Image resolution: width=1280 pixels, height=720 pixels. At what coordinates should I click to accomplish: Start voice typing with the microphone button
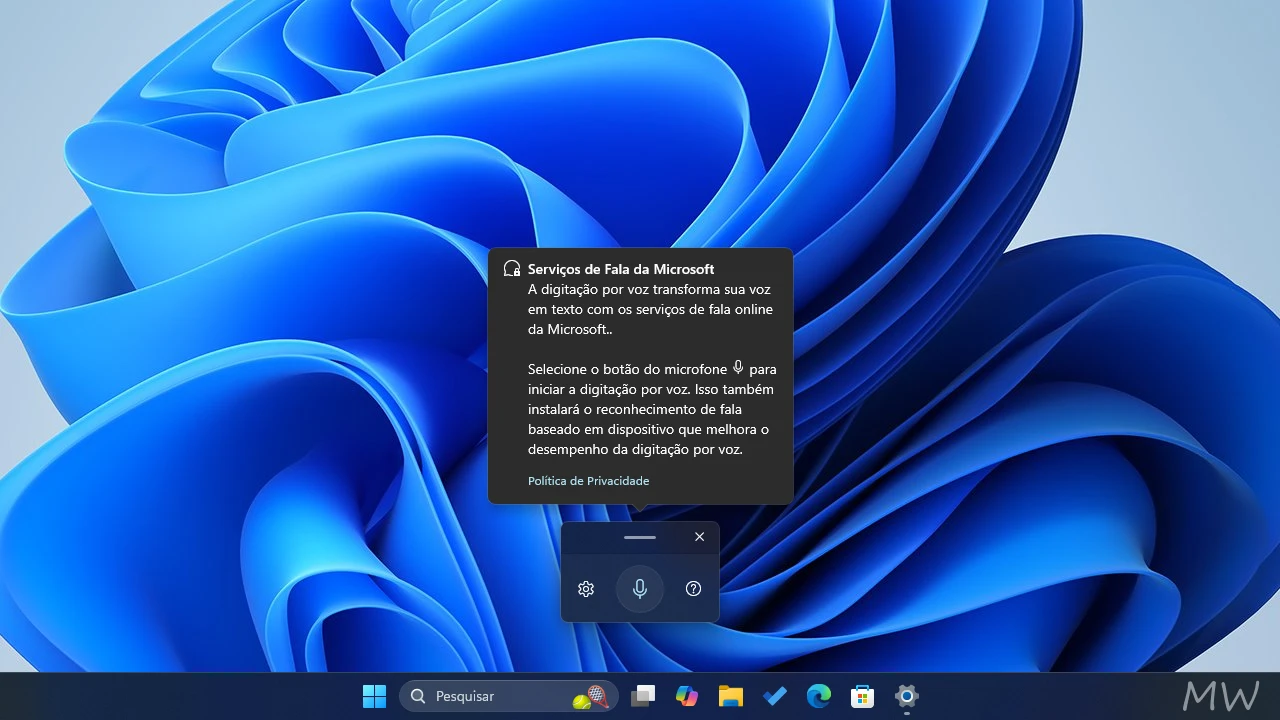tap(640, 589)
